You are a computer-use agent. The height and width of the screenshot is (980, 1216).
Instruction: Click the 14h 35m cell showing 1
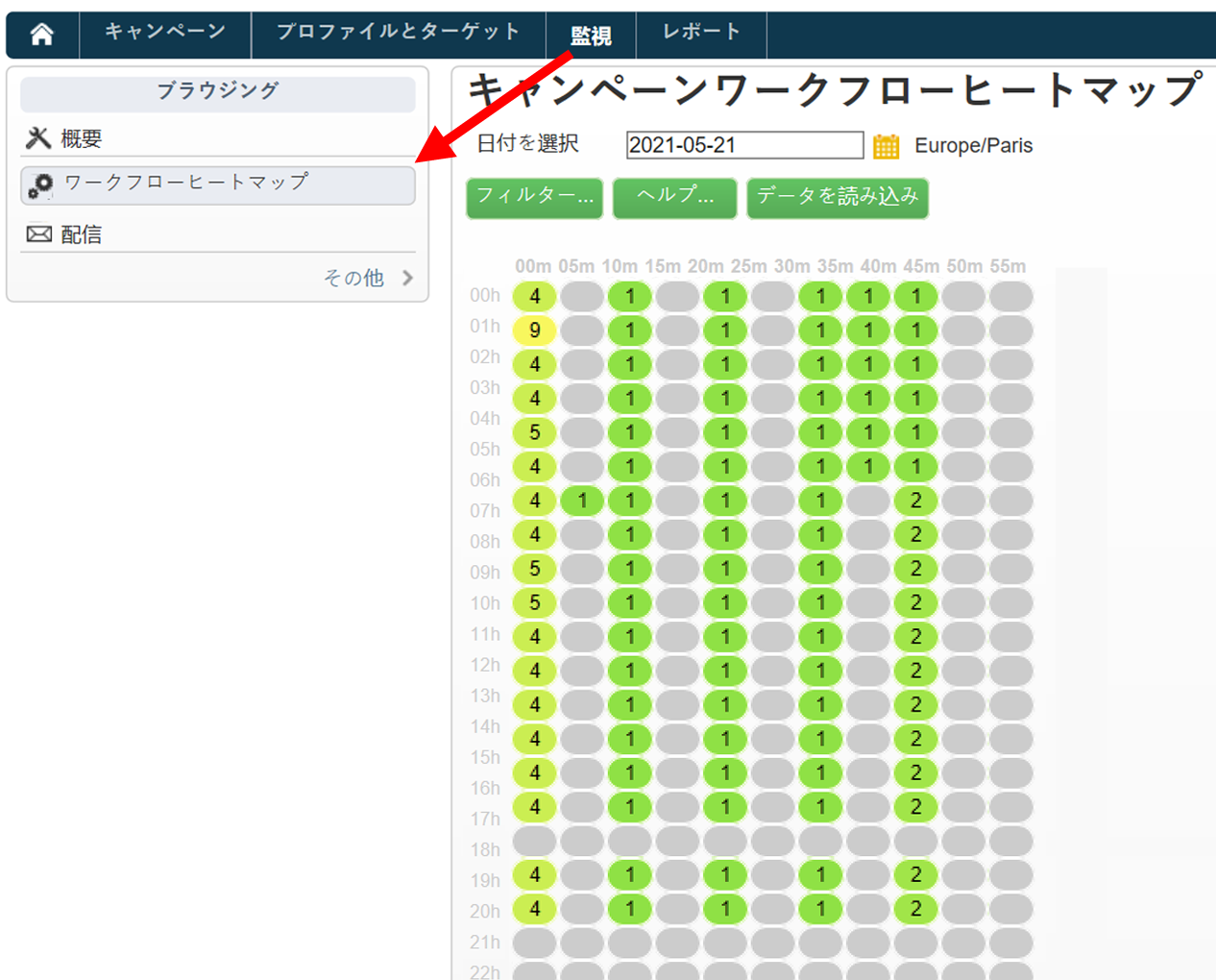(820, 739)
